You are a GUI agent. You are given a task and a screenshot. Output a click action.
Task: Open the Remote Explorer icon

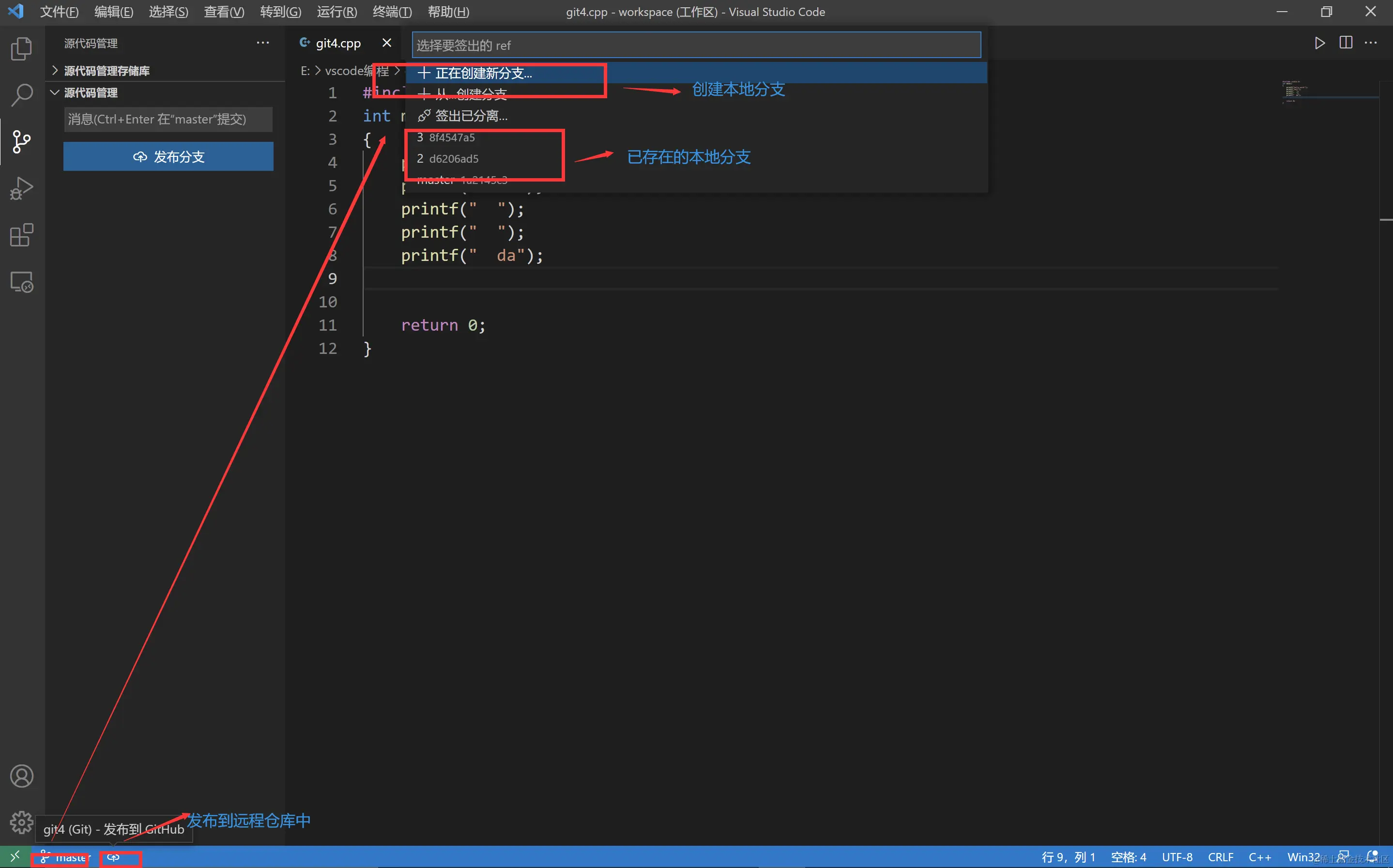click(22, 282)
